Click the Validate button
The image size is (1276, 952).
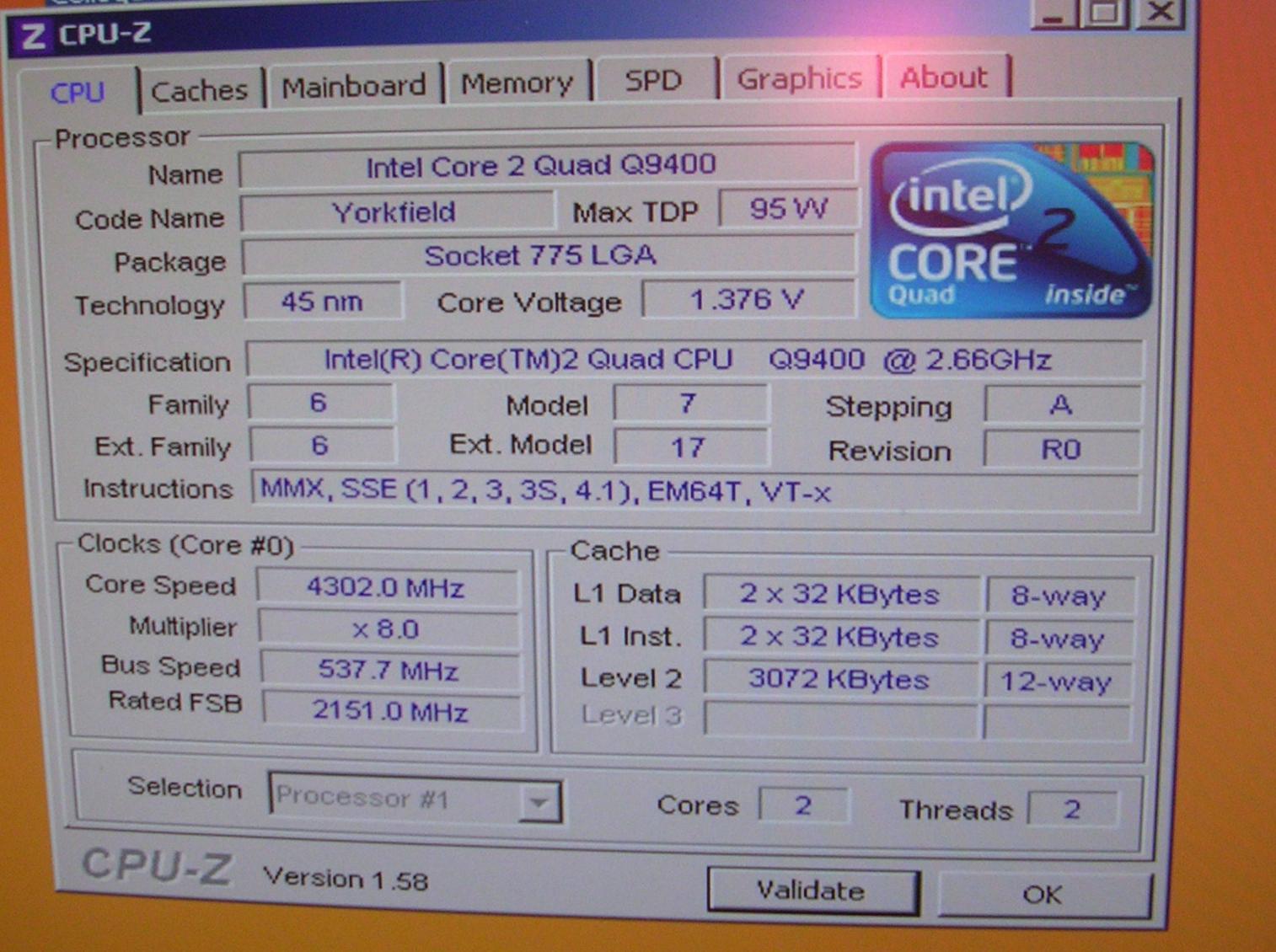tap(812, 890)
